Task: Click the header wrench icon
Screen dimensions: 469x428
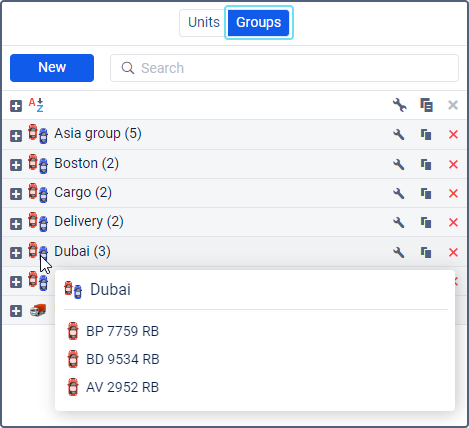Action: pyautogui.click(x=399, y=105)
